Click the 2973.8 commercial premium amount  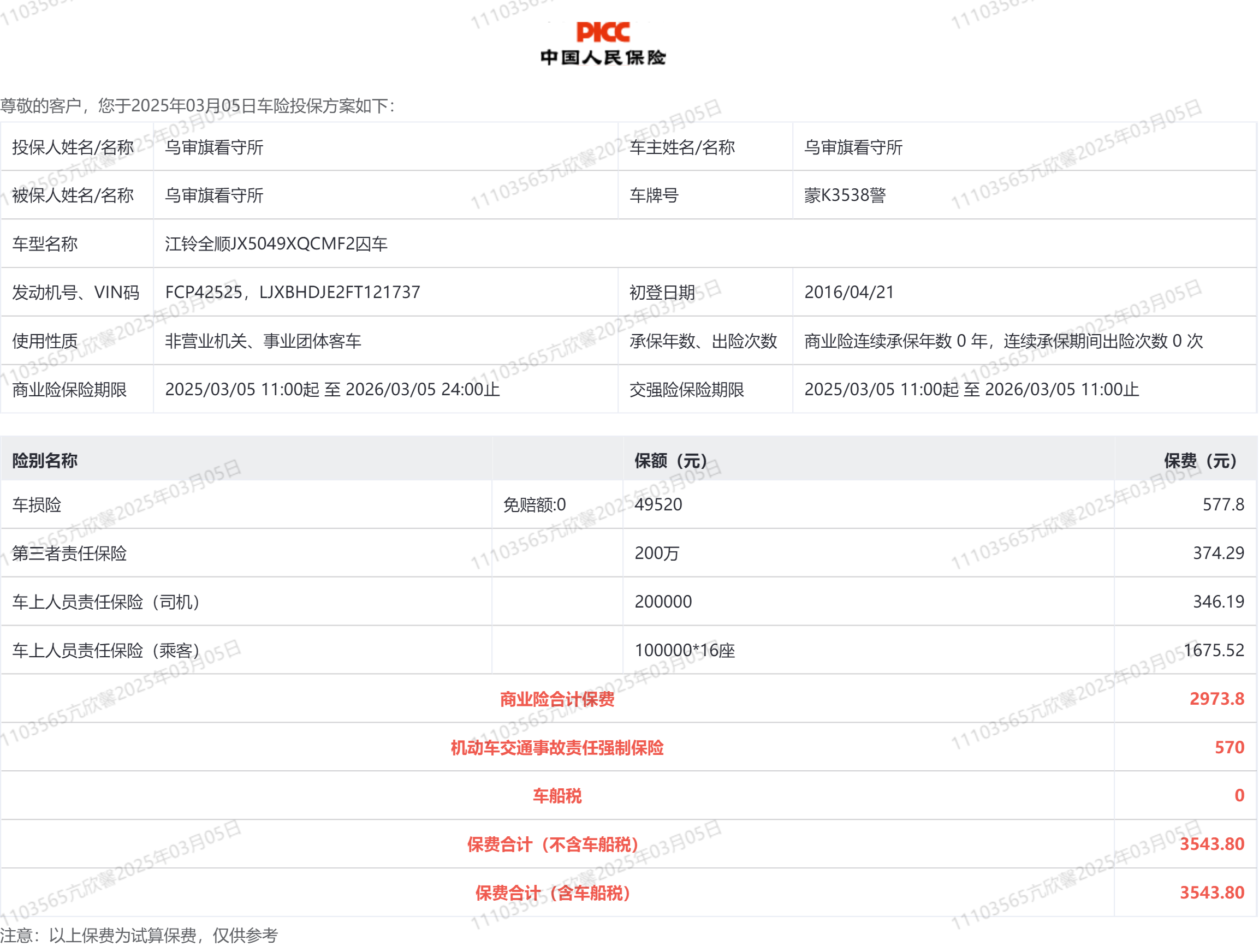tap(1216, 699)
